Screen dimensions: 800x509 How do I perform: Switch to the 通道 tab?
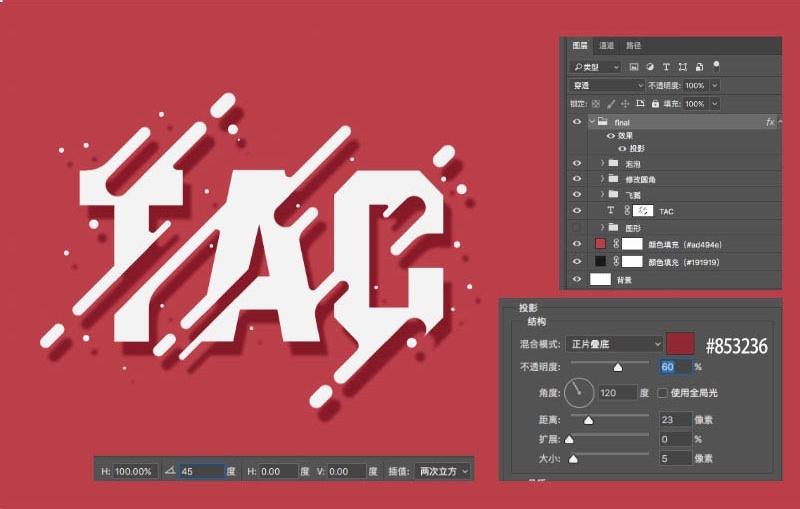(x=606, y=45)
